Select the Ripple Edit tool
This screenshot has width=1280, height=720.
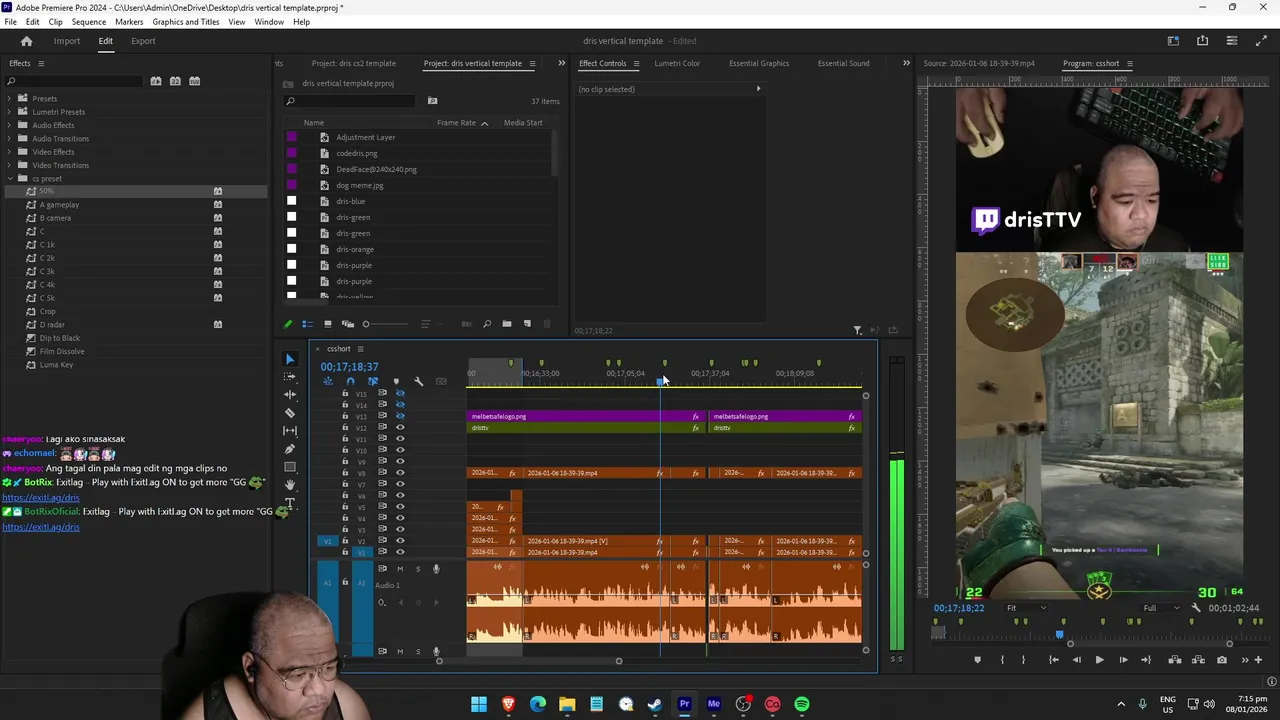pyautogui.click(x=290, y=394)
